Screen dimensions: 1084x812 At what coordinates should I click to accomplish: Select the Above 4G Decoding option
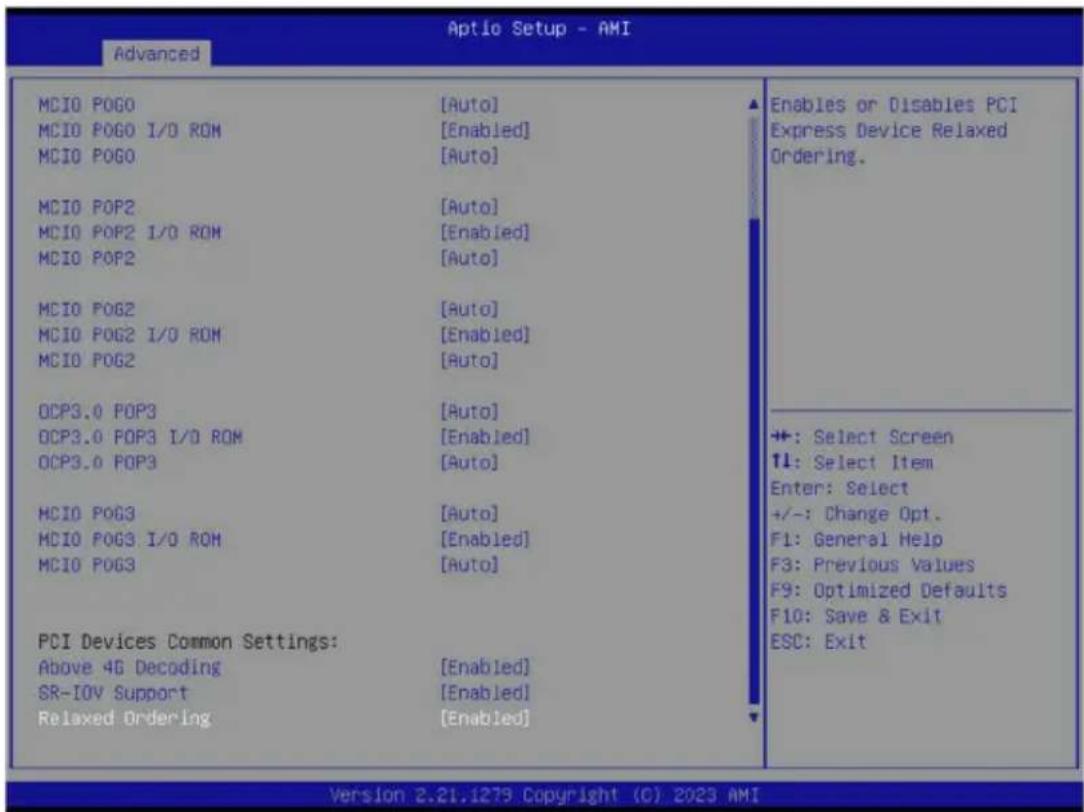tap(129, 668)
